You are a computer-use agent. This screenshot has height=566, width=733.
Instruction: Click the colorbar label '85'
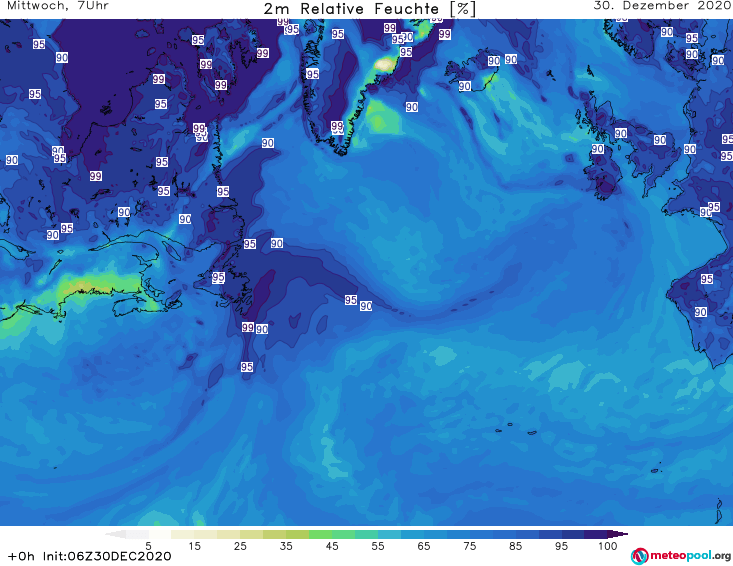[x=516, y=546]
